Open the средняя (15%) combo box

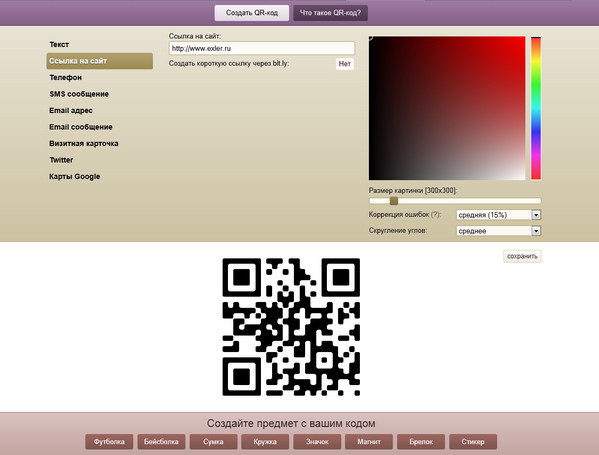[x=499, y=215]
